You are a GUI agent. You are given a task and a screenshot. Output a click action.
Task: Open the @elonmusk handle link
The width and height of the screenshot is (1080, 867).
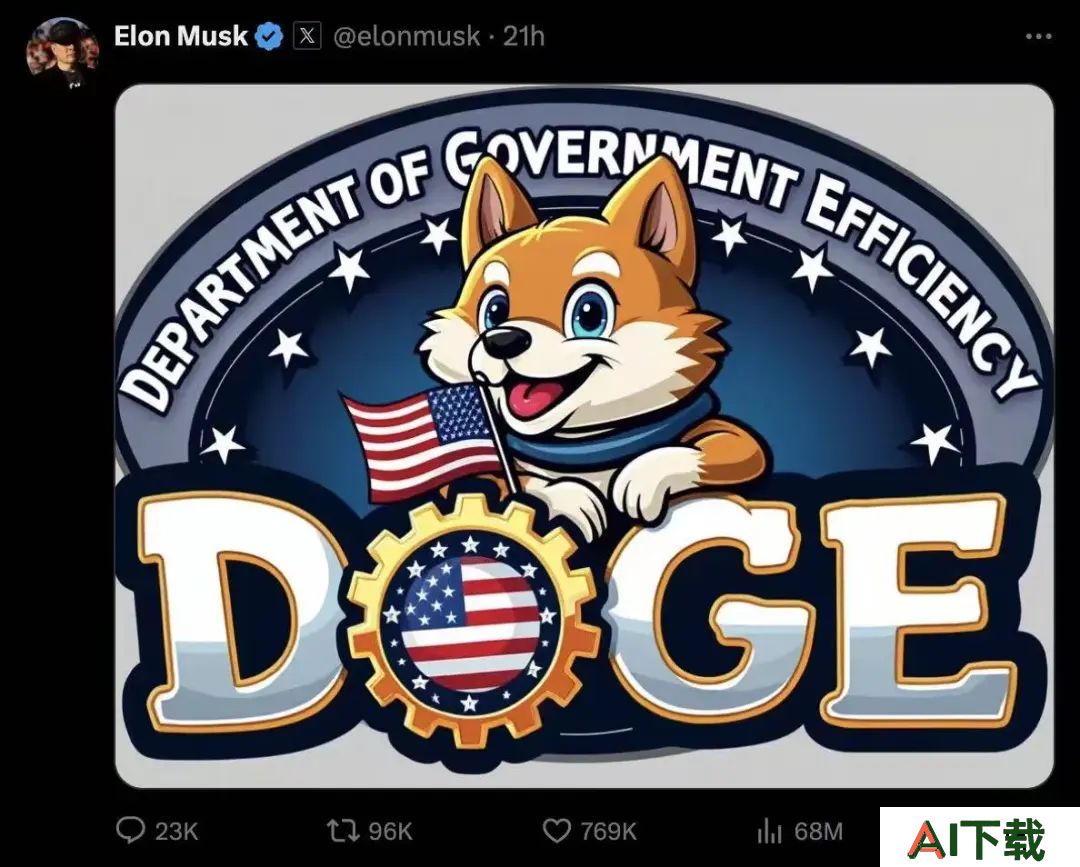click(x=406, y=36)
